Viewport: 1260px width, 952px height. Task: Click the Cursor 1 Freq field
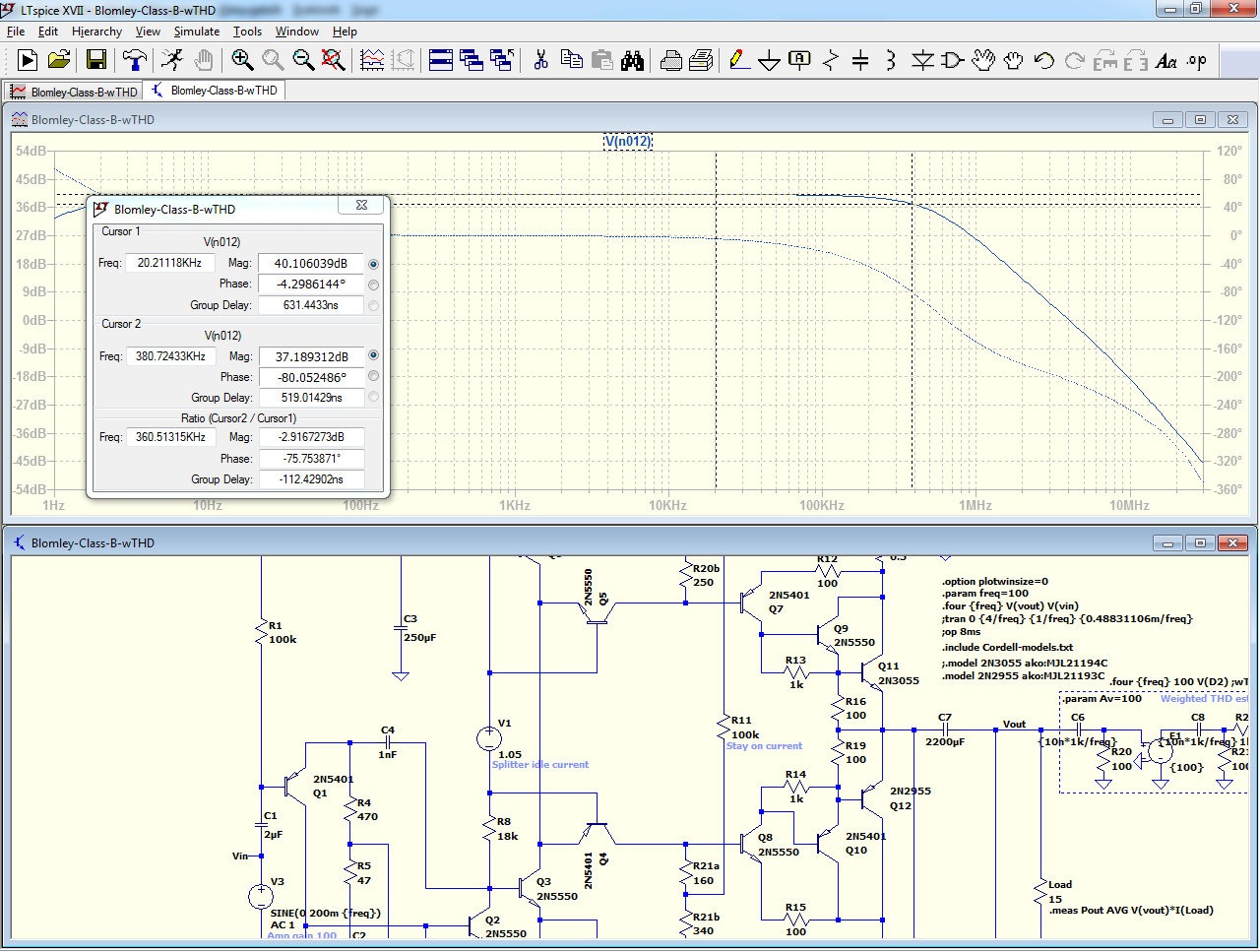pyautogui.click(x=169, y=263)
